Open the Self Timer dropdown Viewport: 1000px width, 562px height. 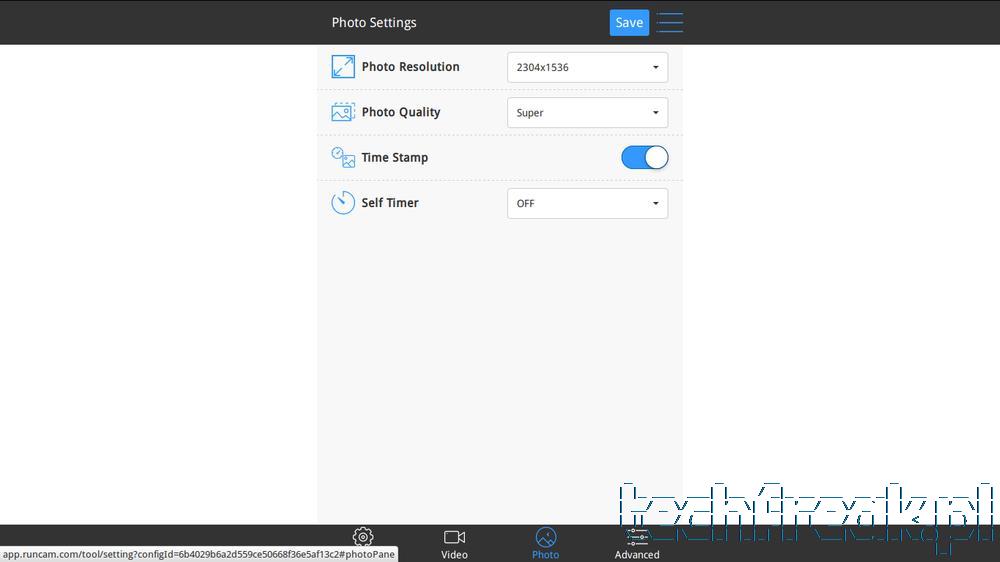click(587, 203)
